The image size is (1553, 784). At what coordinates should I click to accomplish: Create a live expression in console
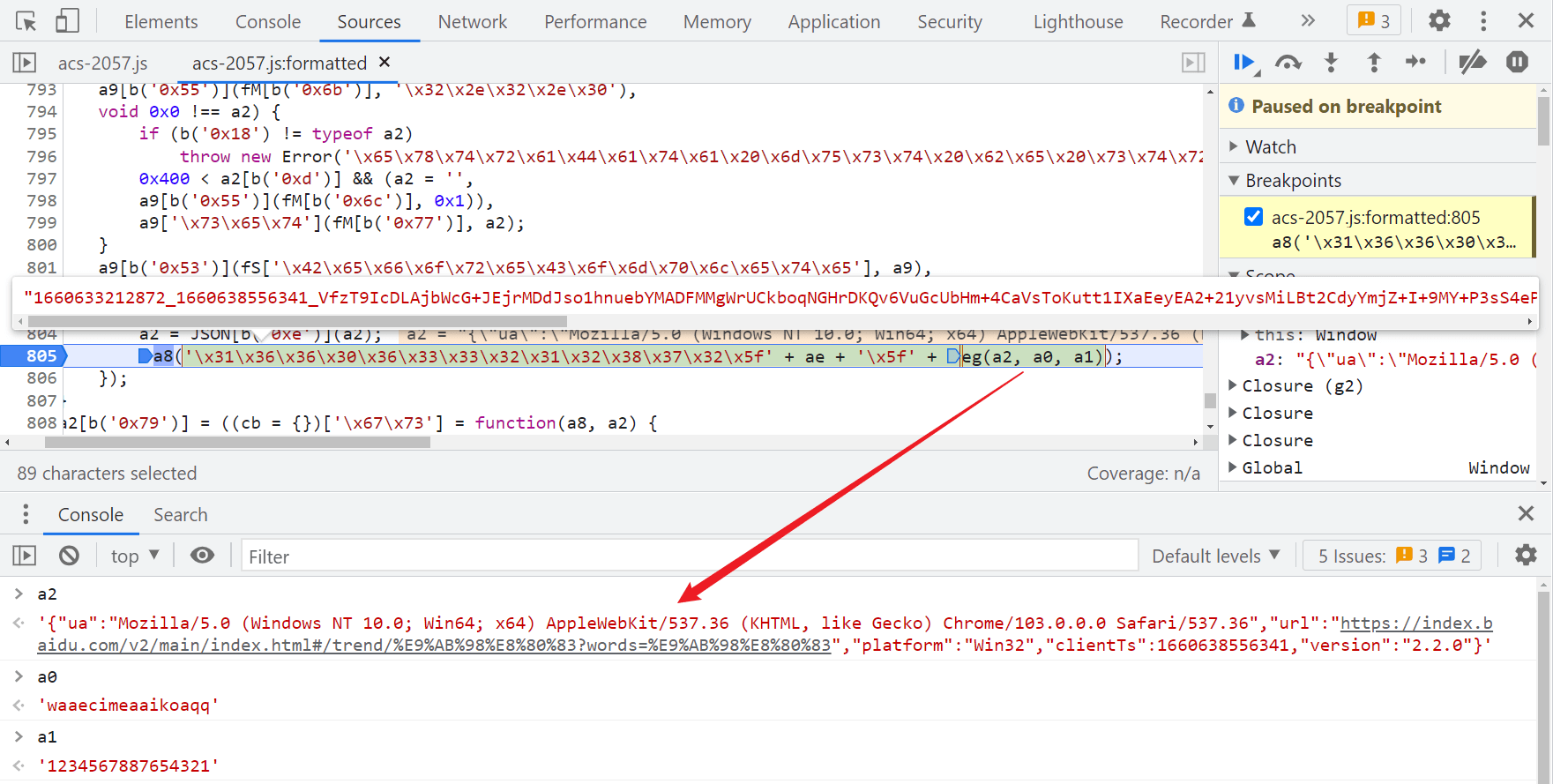coord(202,556)
